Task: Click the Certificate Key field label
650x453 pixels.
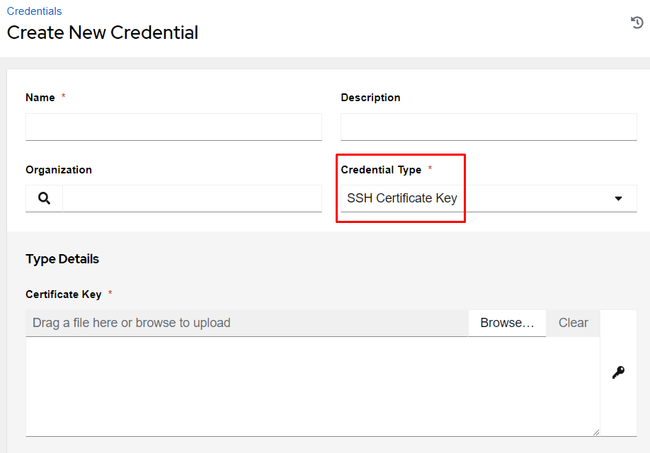Action: tap(63, 294)
